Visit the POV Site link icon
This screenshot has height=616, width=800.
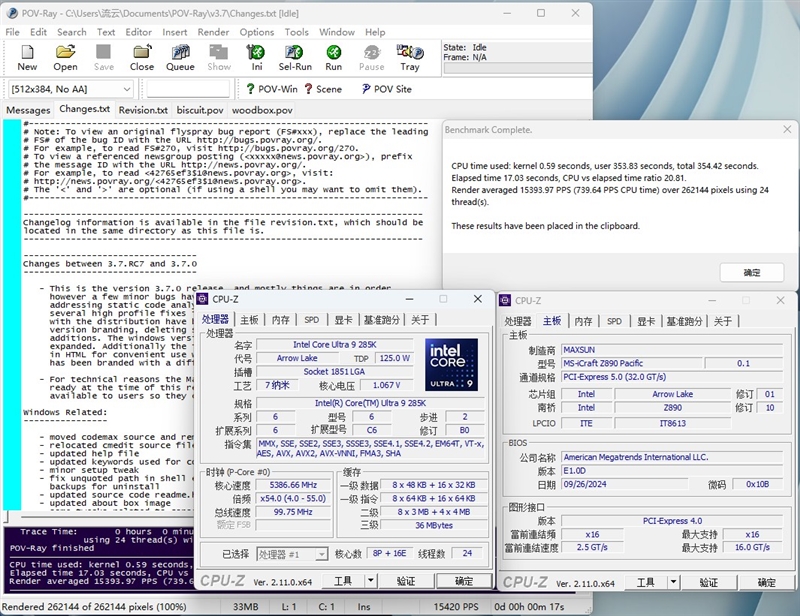click(x=384, y=89)
